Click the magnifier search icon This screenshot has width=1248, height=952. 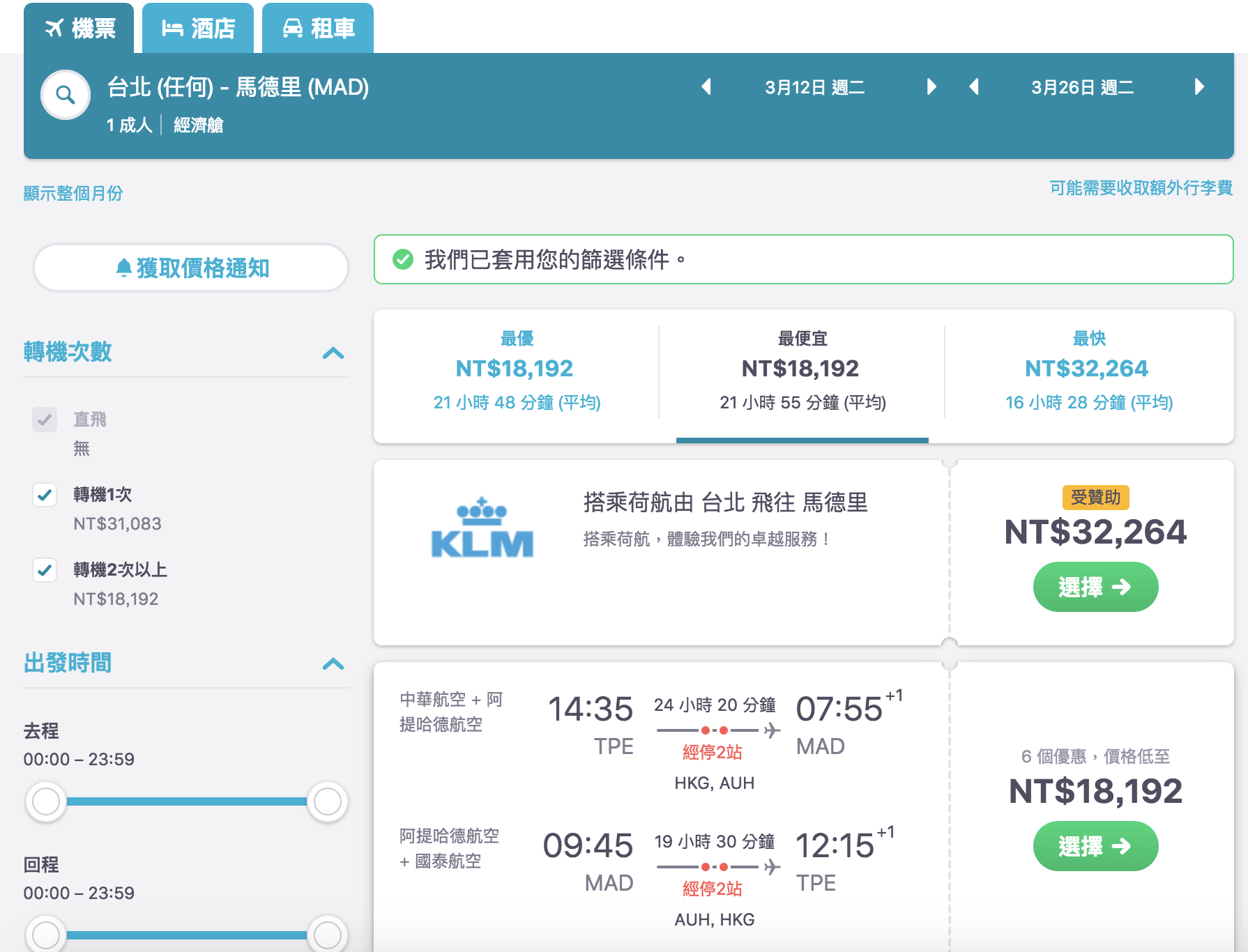click(65, 95)
